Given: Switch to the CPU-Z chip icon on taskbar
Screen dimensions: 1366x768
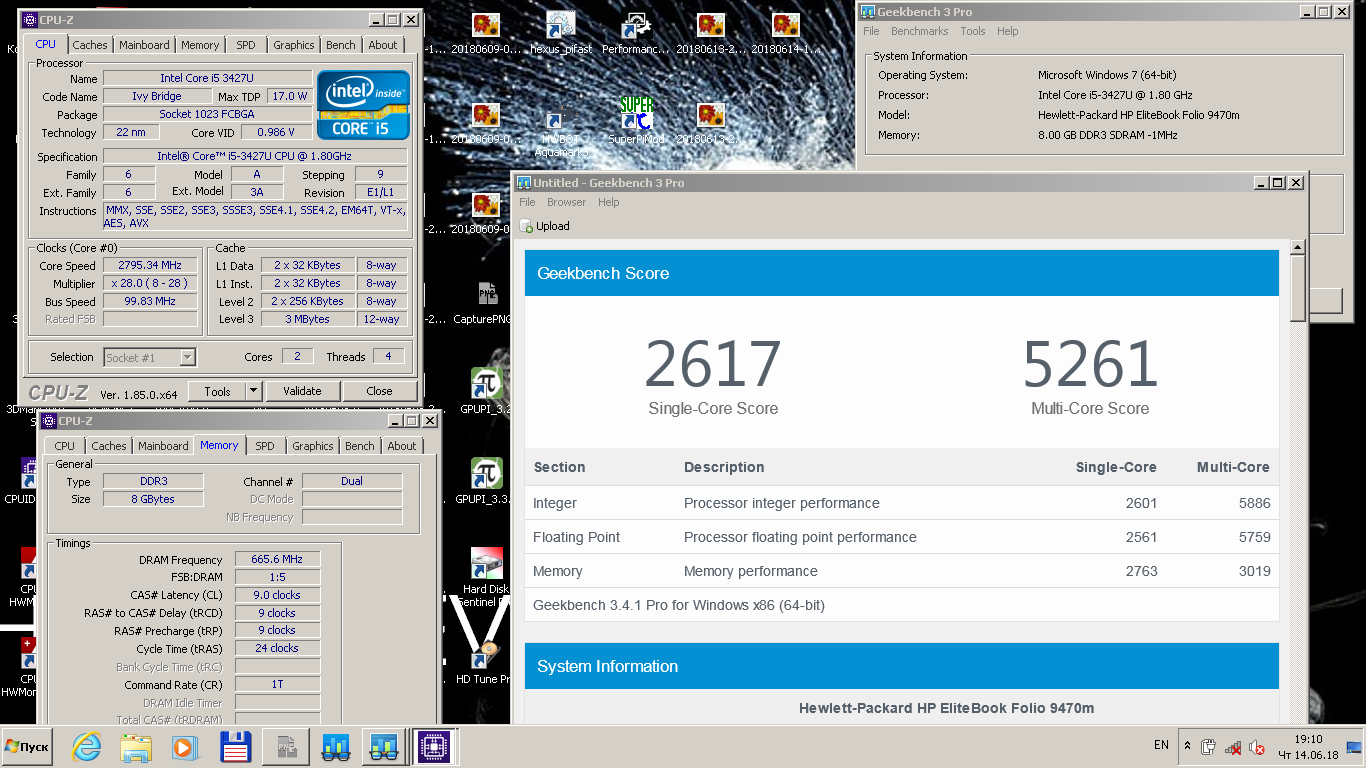Looking at the screenshot, I should (x=435, y=746).
